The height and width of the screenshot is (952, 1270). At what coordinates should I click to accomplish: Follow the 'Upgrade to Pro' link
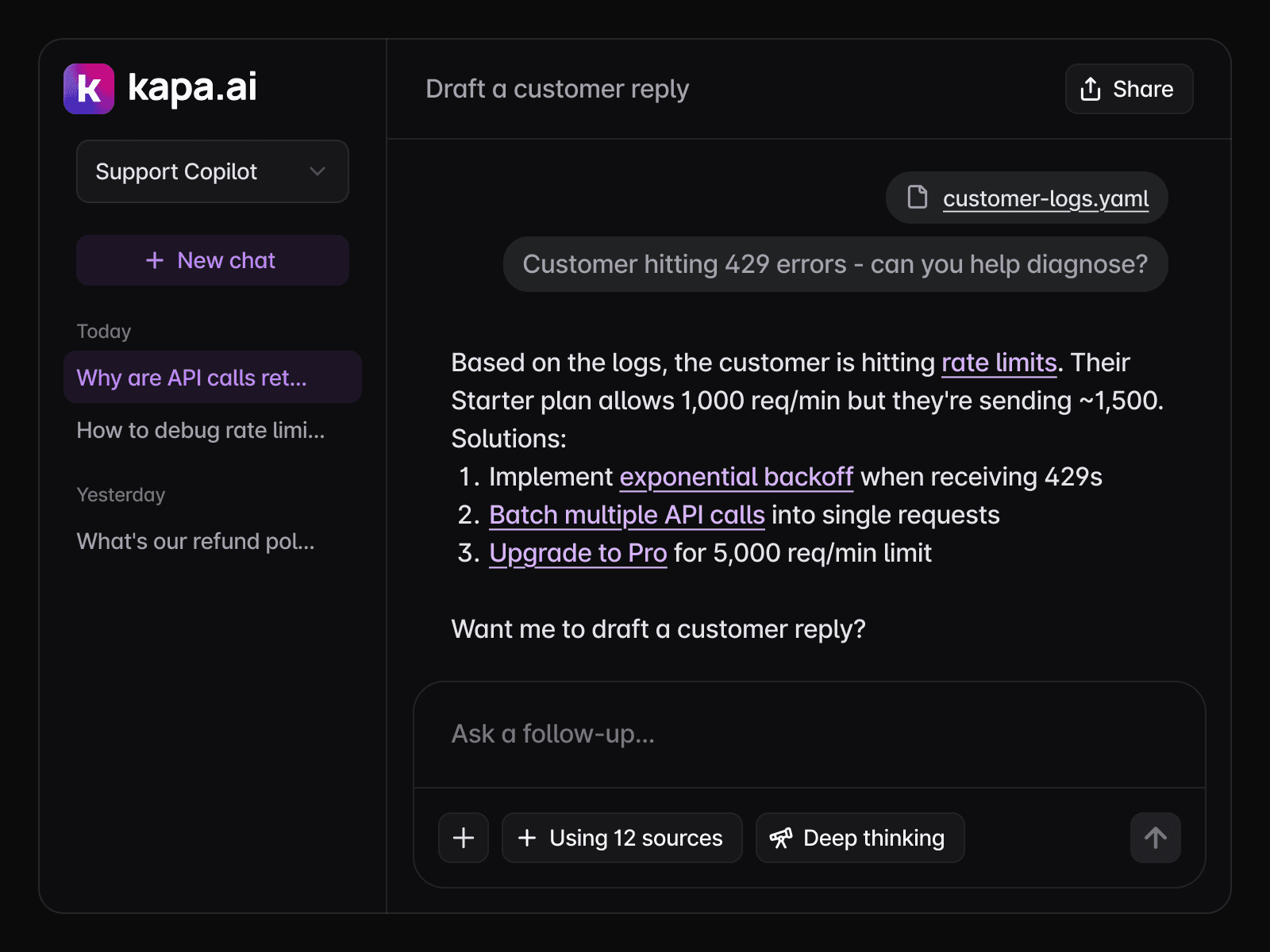(578, 553)
